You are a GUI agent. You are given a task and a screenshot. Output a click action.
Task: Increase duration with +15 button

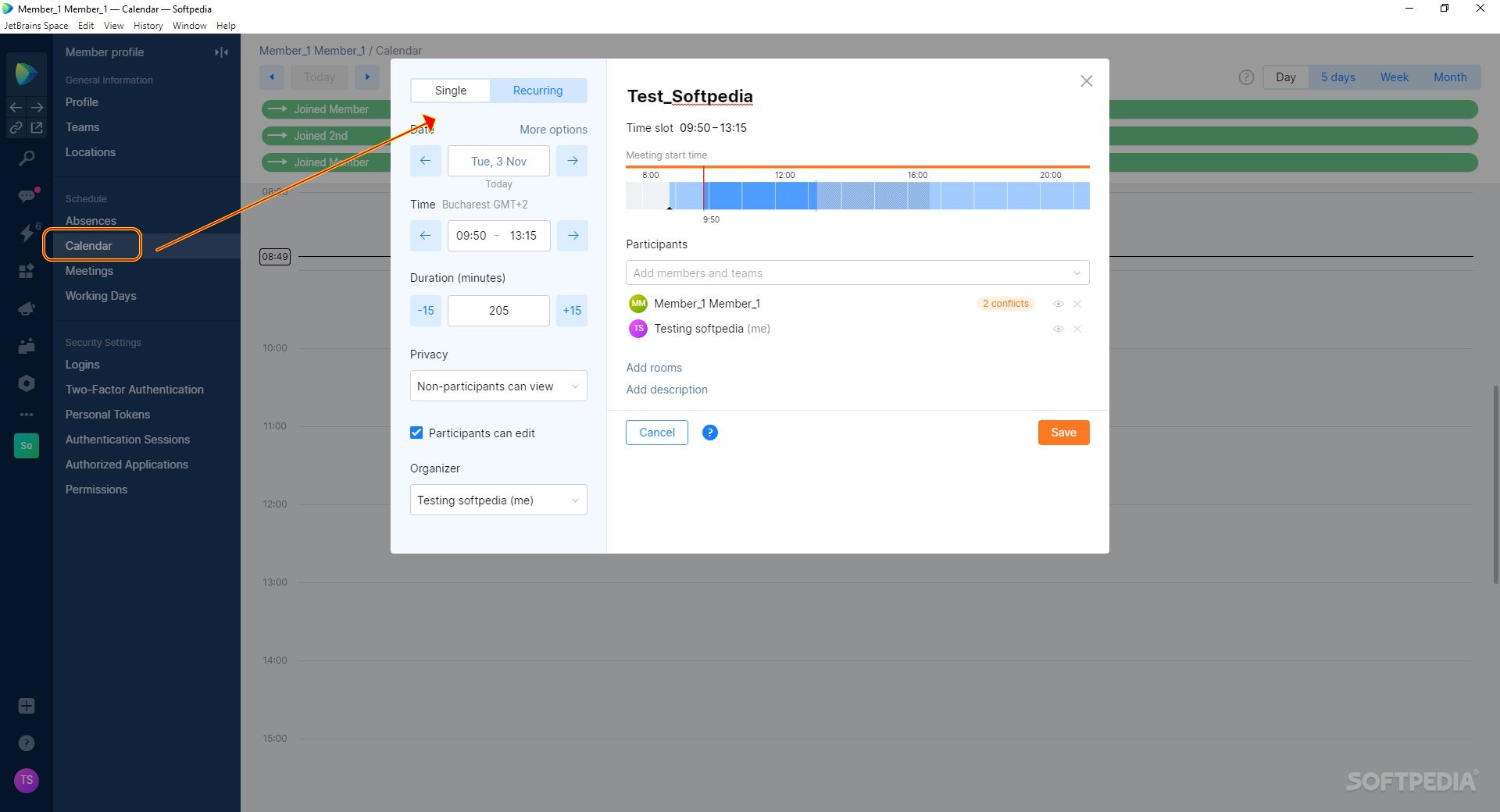[572, 311]
